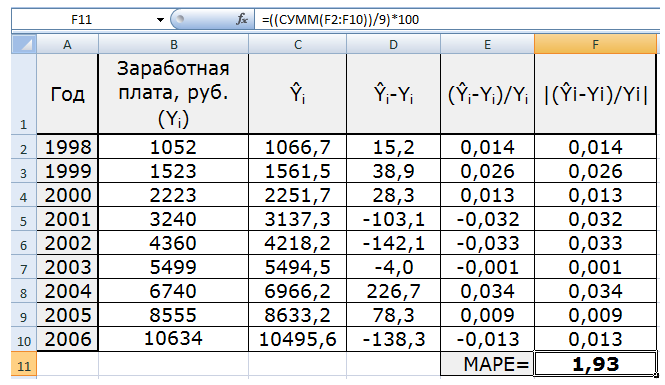Click the 'Год' header cell
Image resolution: width=665 pixels, height=385 pixels.
(67, 94)
